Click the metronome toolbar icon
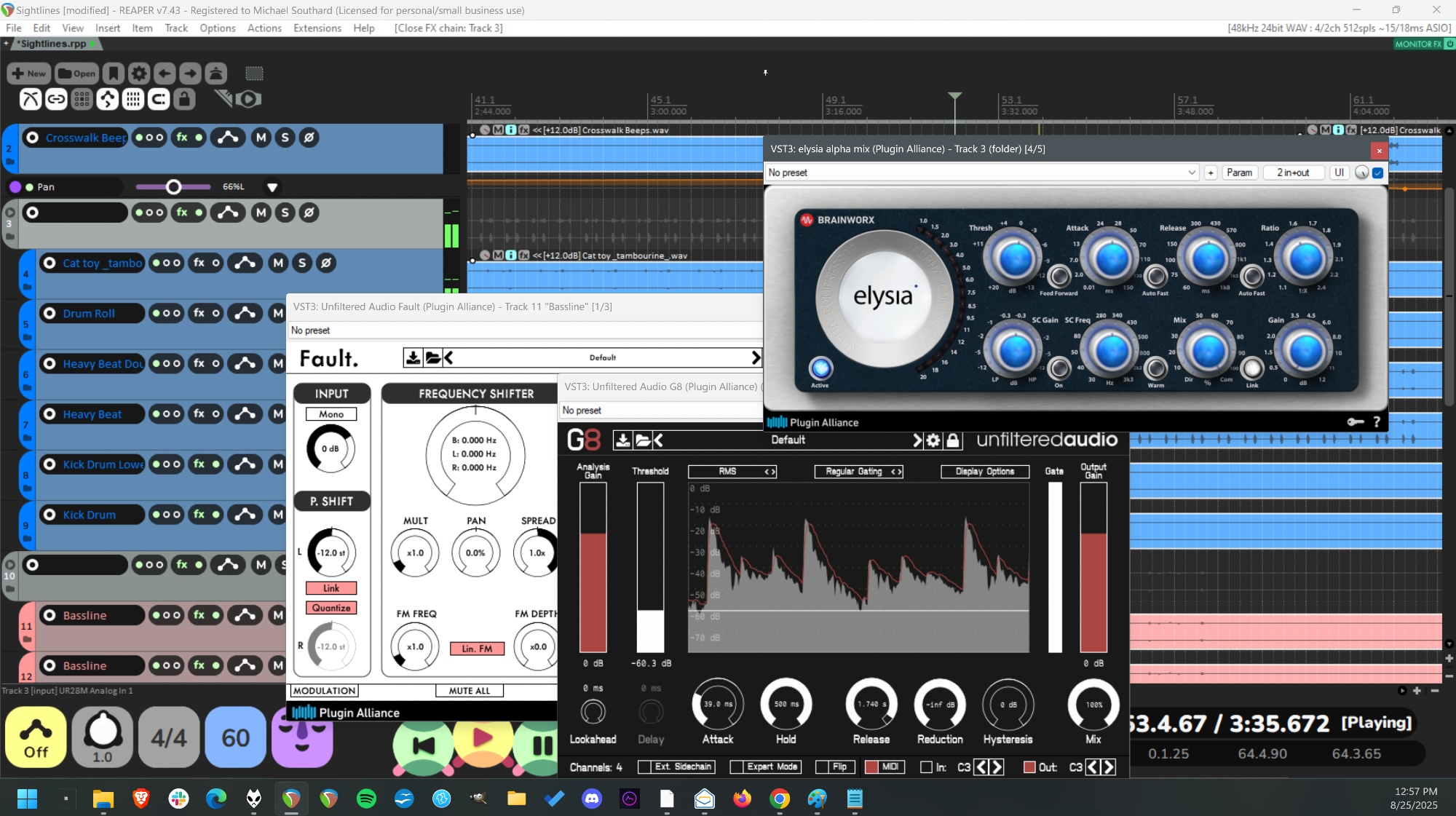 (216, 74)
